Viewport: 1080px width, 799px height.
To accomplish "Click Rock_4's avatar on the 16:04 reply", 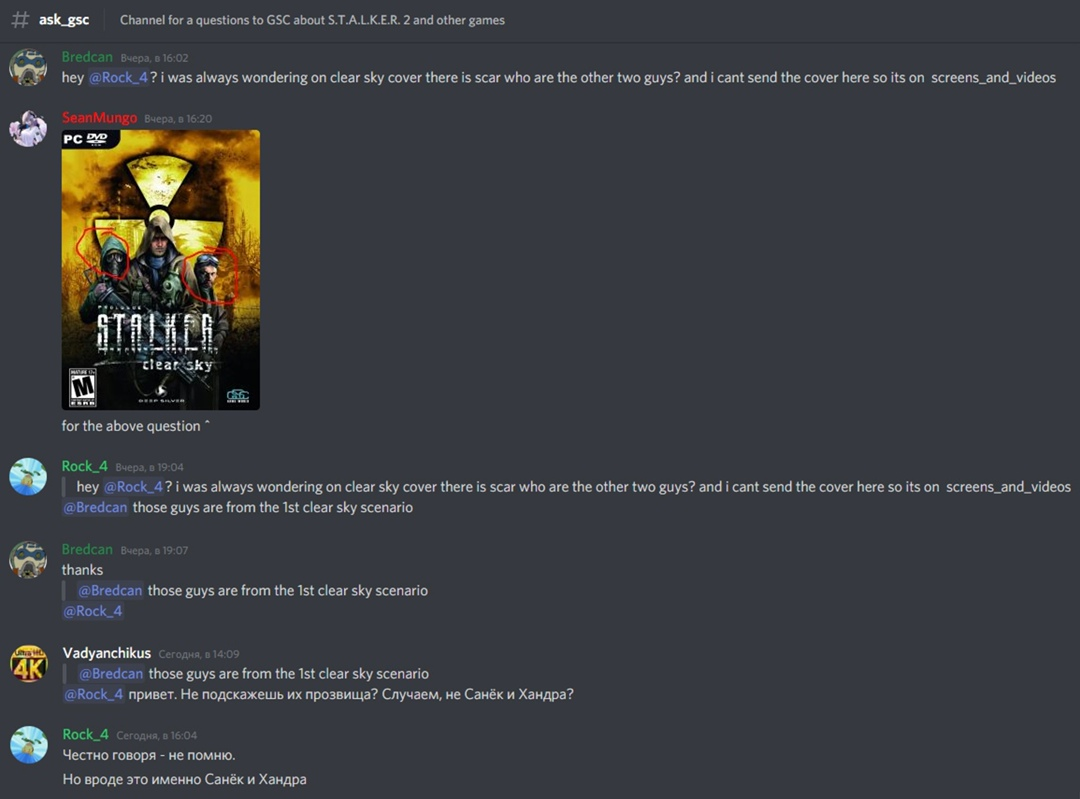I will (x=28, y=745).
